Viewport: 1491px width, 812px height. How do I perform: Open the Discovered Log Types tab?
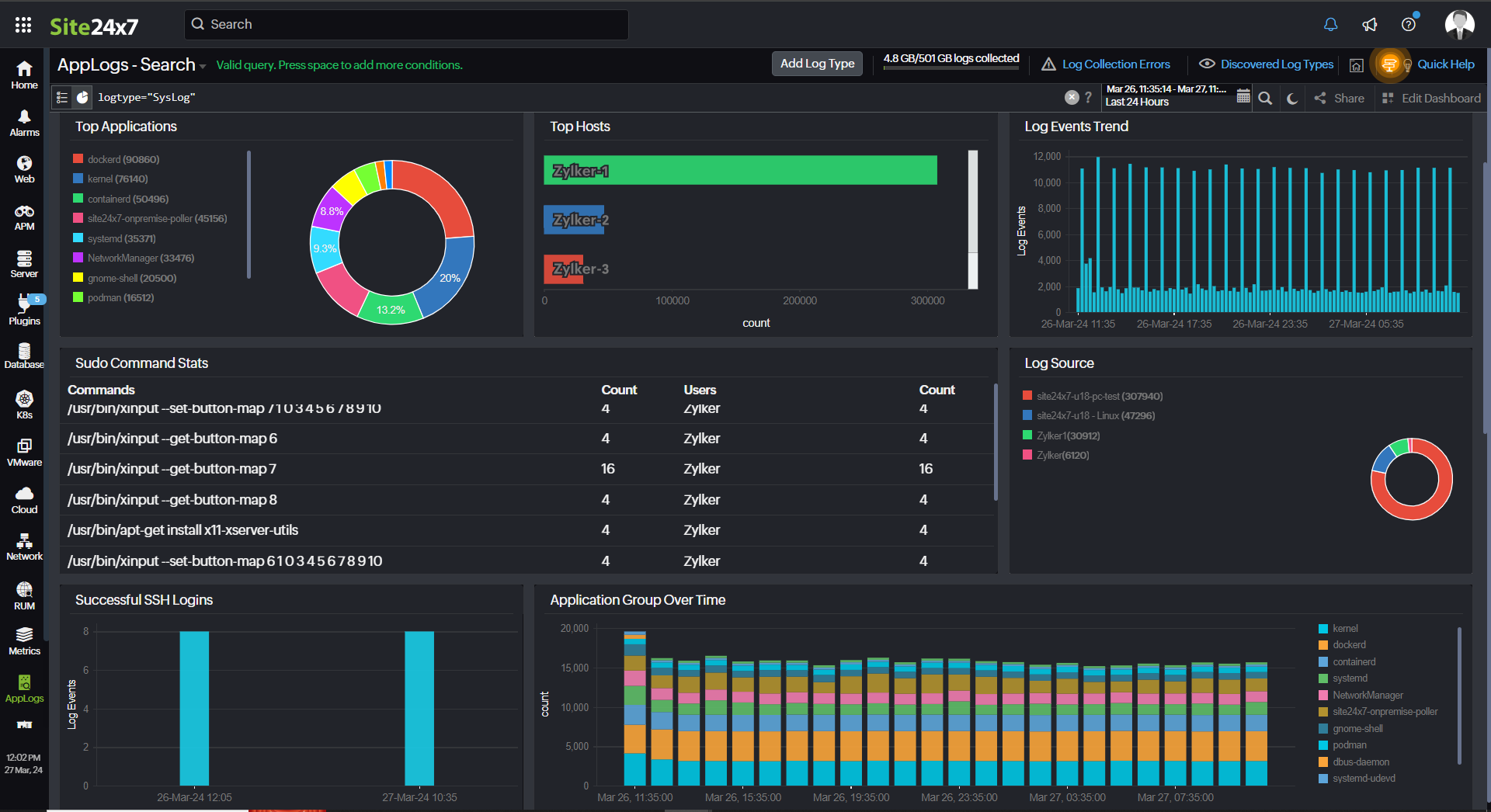1276,64
